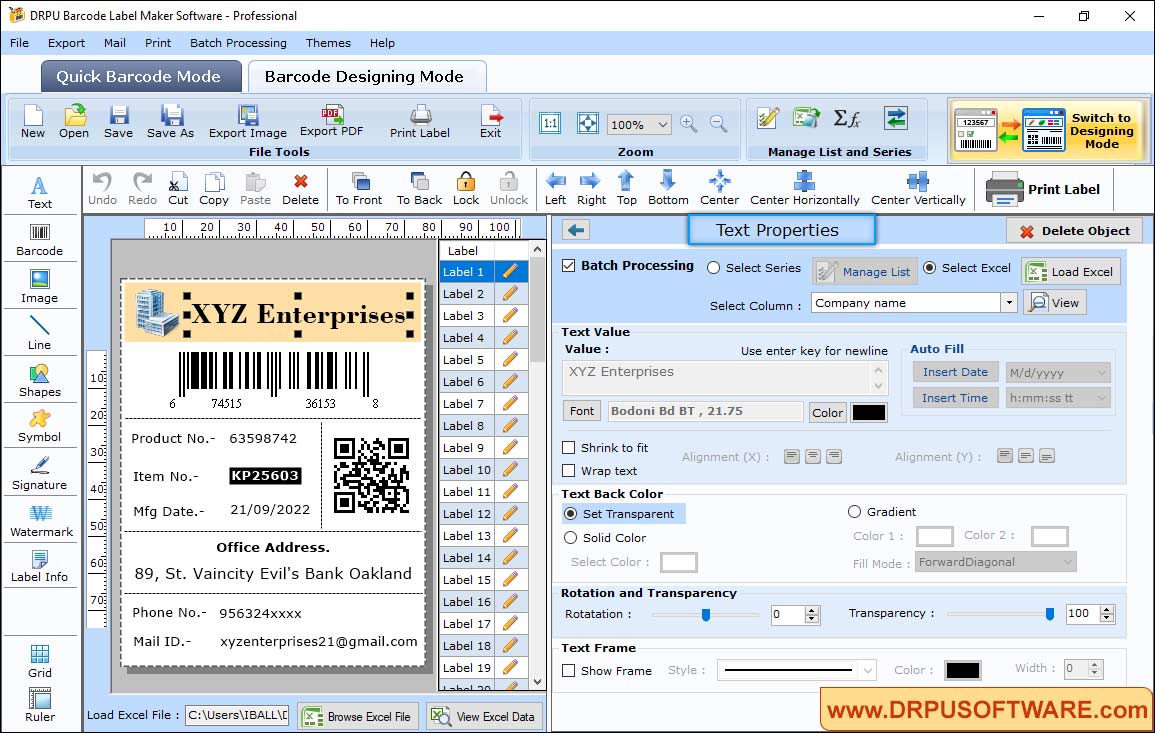Open the date format dropdown

[x=1101, y=373]
